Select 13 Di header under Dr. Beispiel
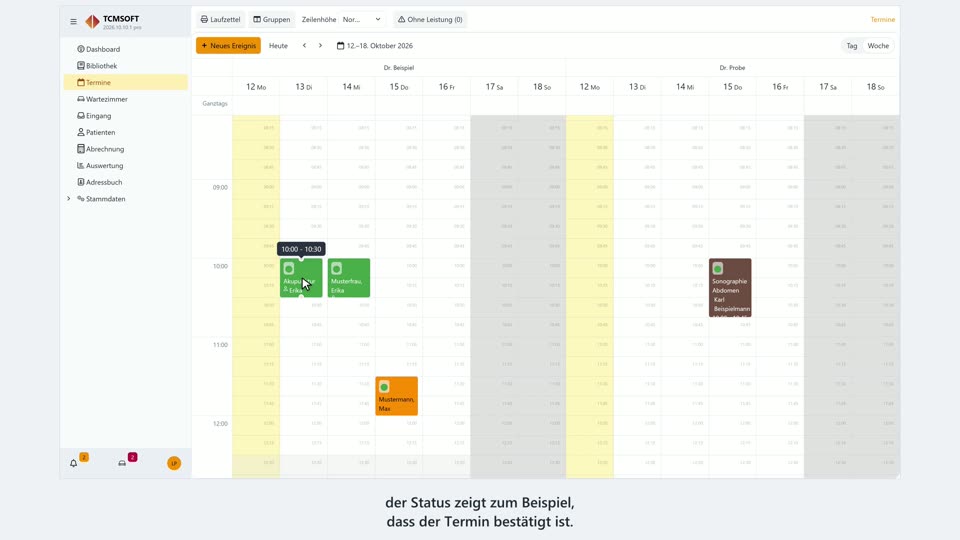 (304, 87)
